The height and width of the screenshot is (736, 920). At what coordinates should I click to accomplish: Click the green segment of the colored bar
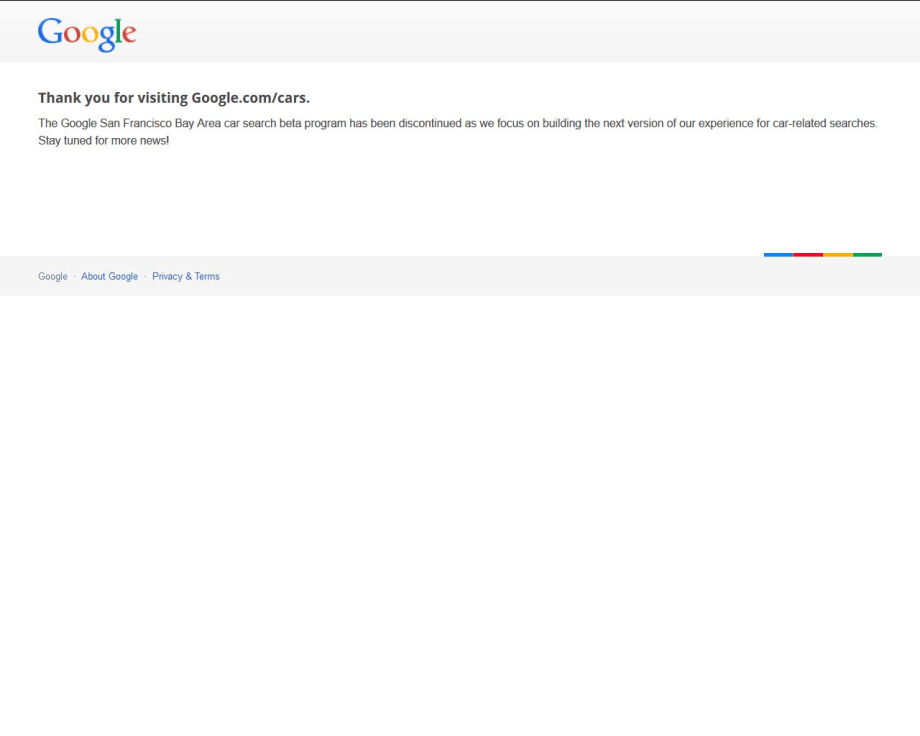click(866, 254)
